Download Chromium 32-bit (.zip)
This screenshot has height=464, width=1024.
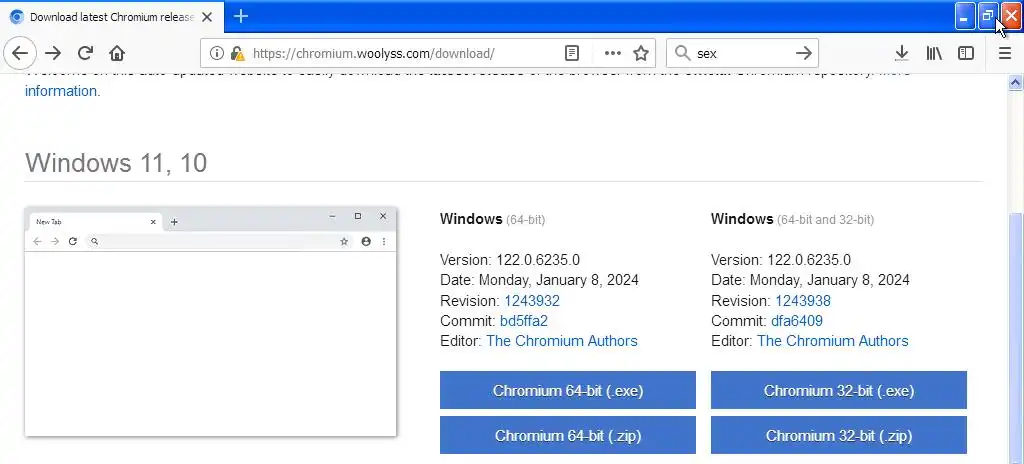(839, 435)
